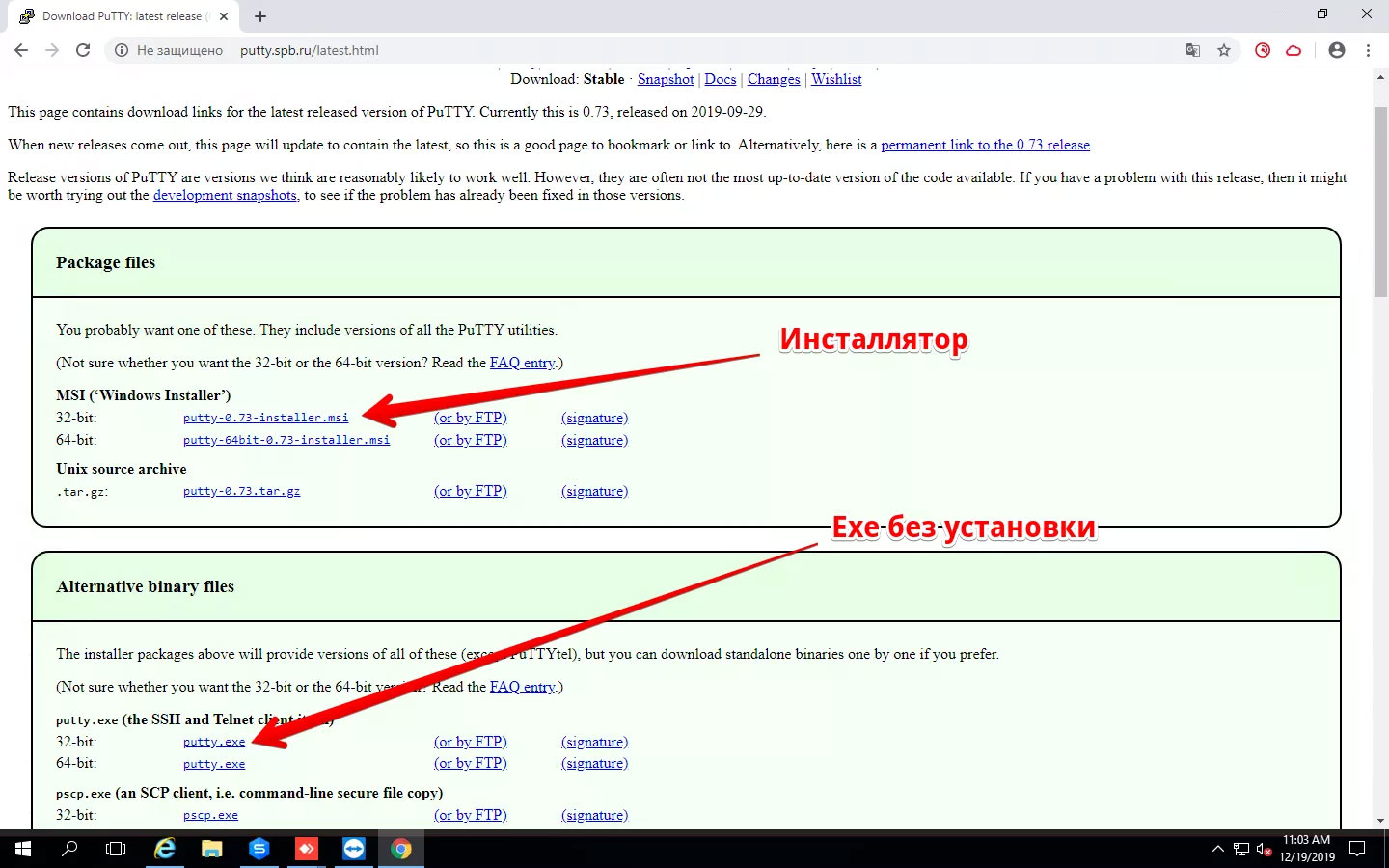1389x868 pixels.
Task: Expand hidden system tray icons
Action: [1217, 849]
